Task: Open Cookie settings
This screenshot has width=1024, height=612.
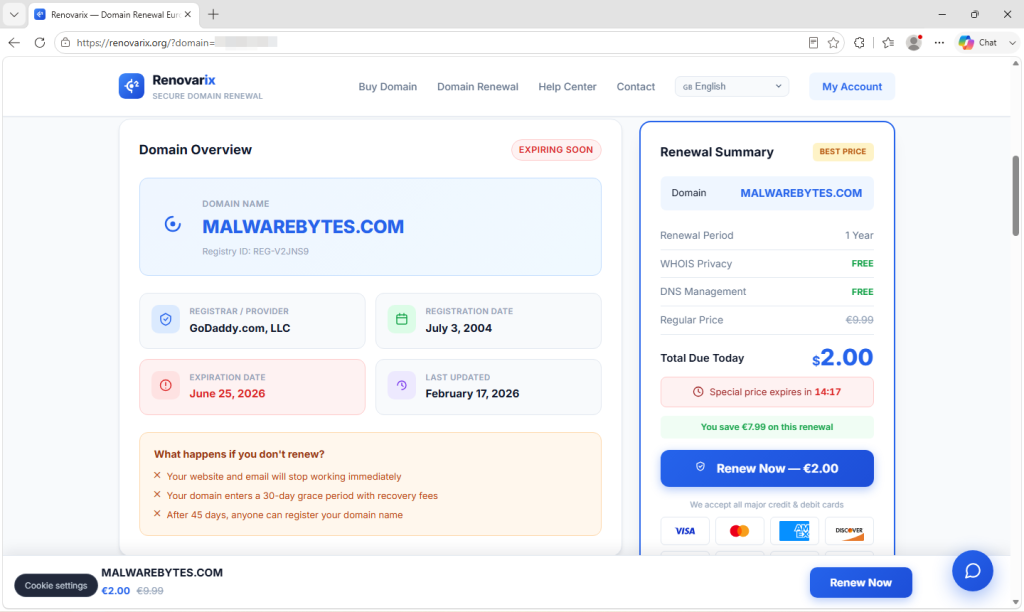Action: [x=56, y=585]
